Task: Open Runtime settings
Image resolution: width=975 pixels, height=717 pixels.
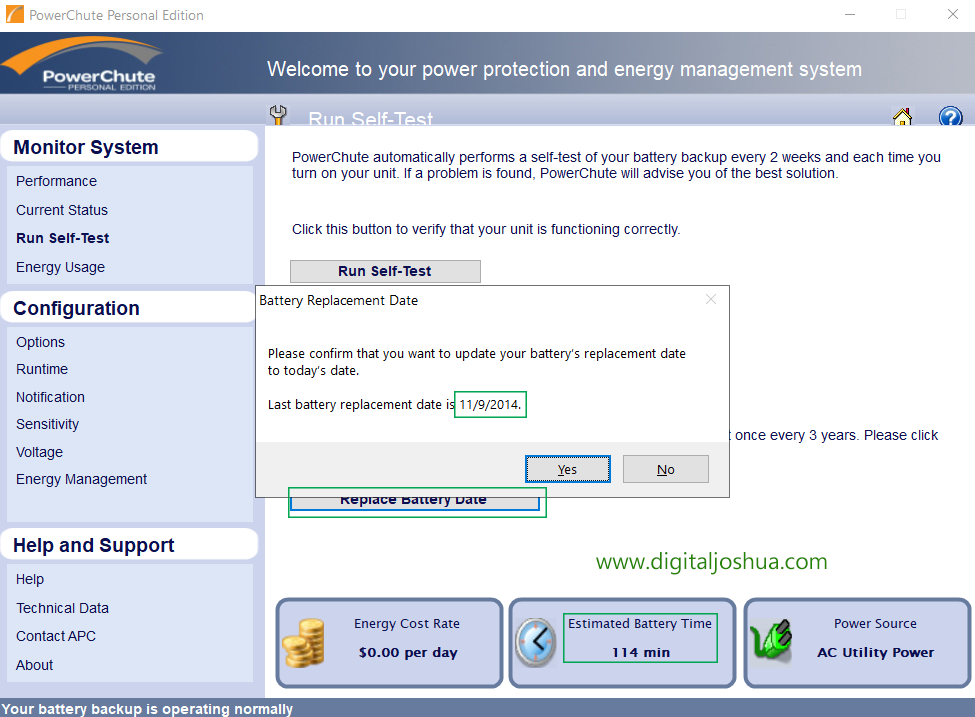Action: [x=42, y=369]
